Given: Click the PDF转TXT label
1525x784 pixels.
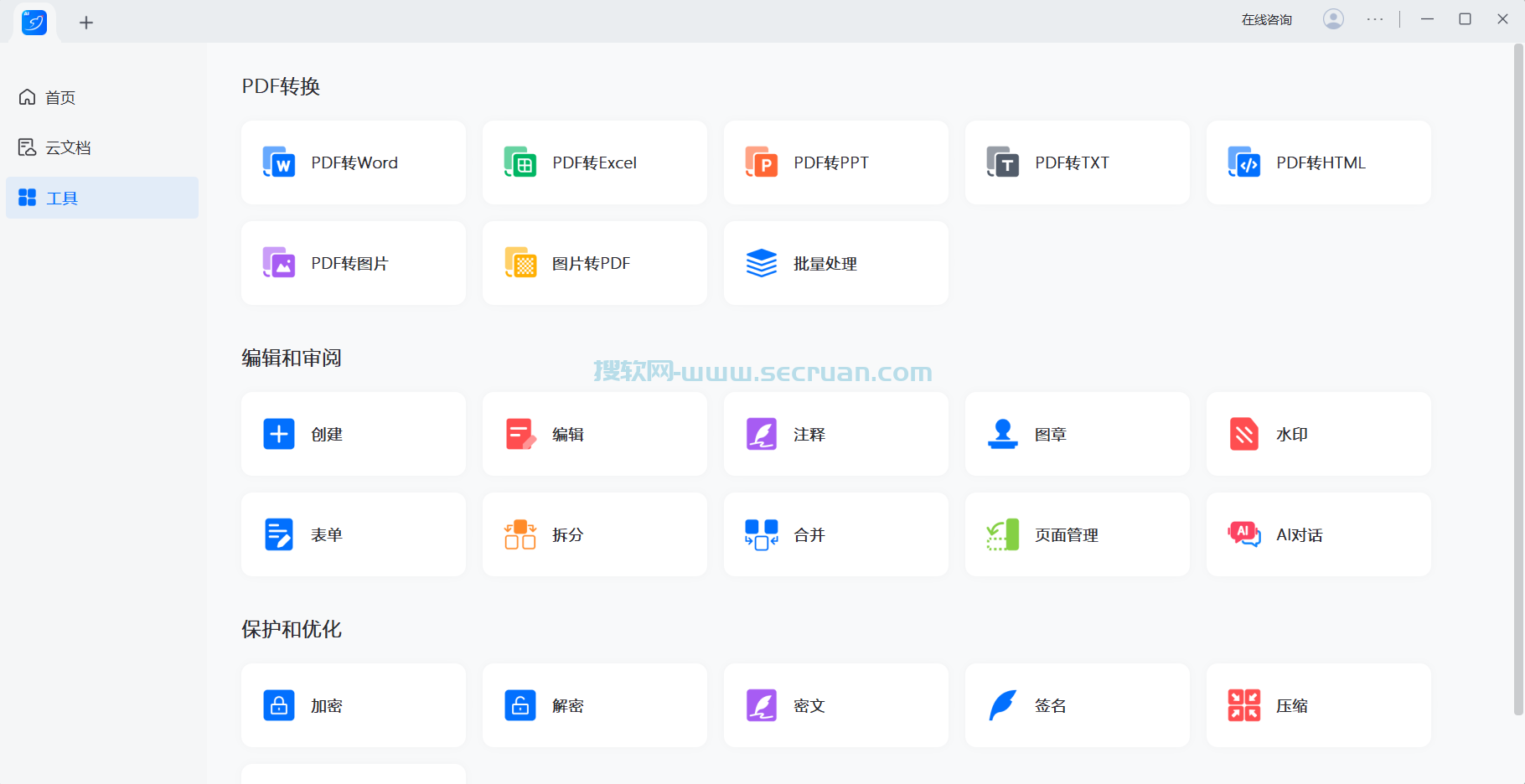Looking at the screenshot, I should click(1072, 162).
